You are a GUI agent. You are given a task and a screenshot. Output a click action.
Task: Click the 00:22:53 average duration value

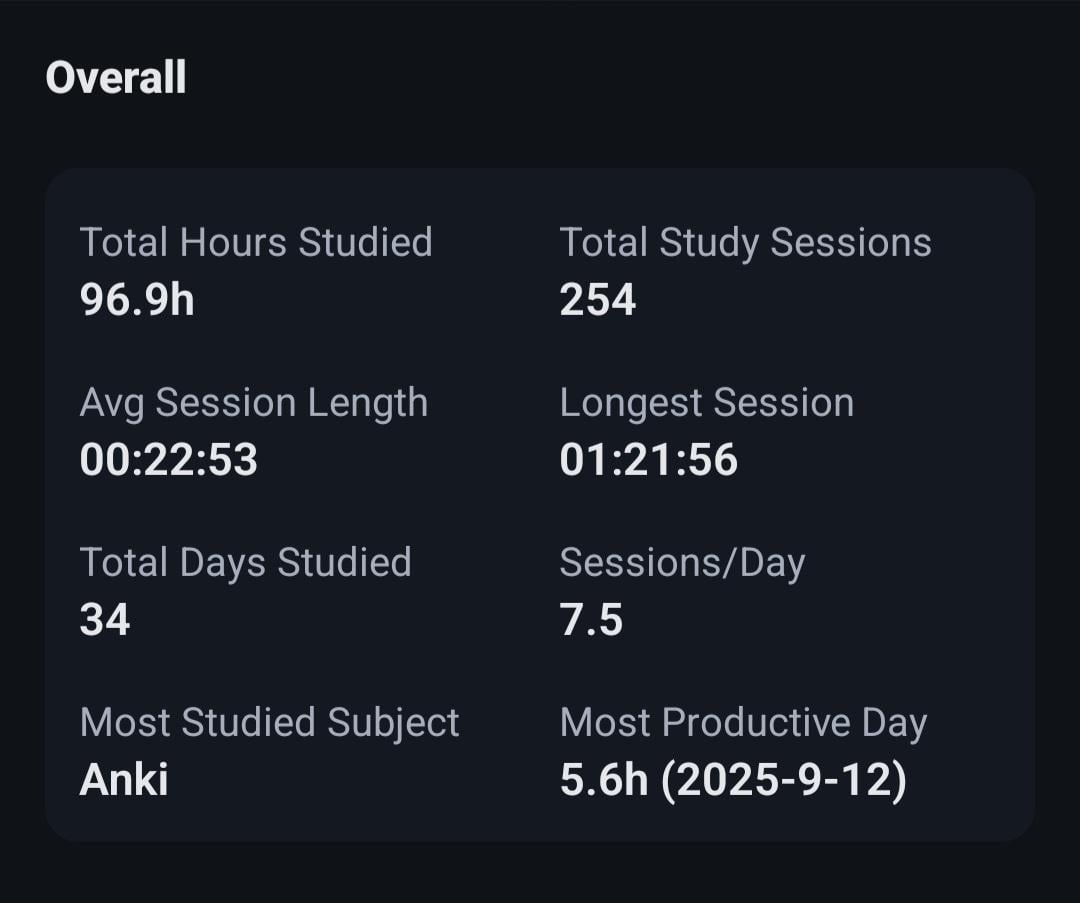[169, 460]
